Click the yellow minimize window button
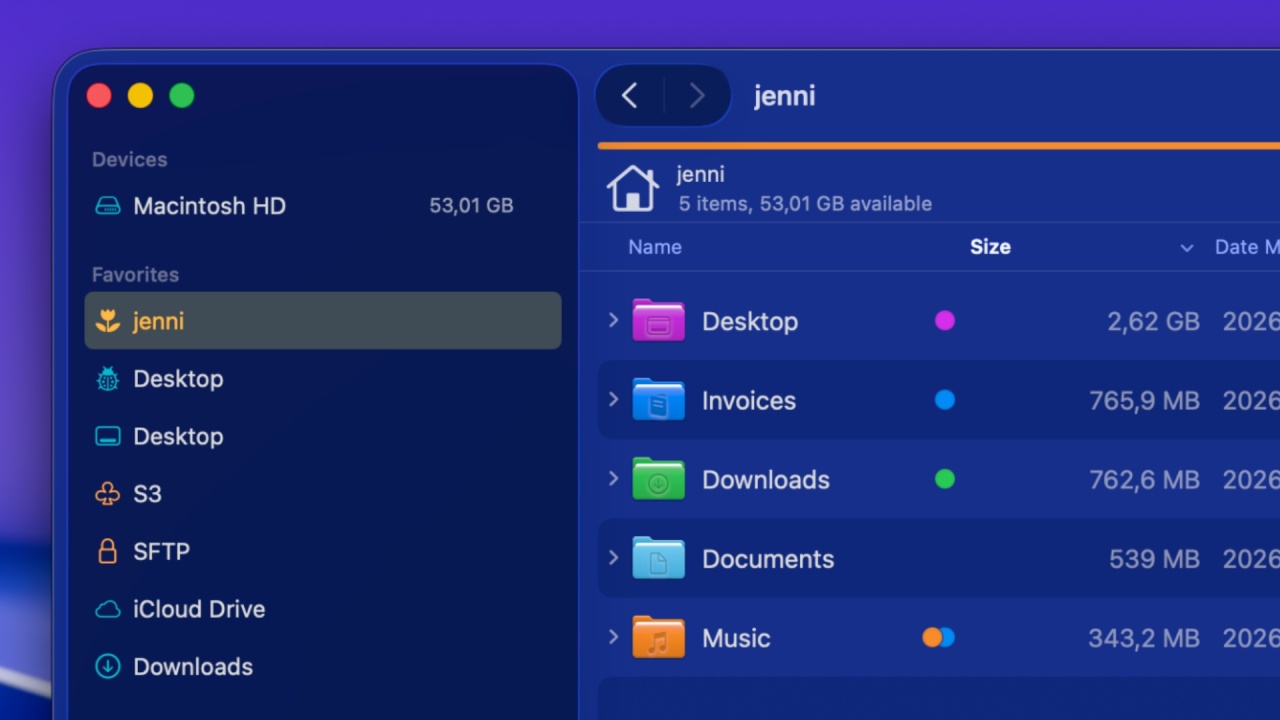The height and width of the screenshot is (720, 1280). (140, 96)
